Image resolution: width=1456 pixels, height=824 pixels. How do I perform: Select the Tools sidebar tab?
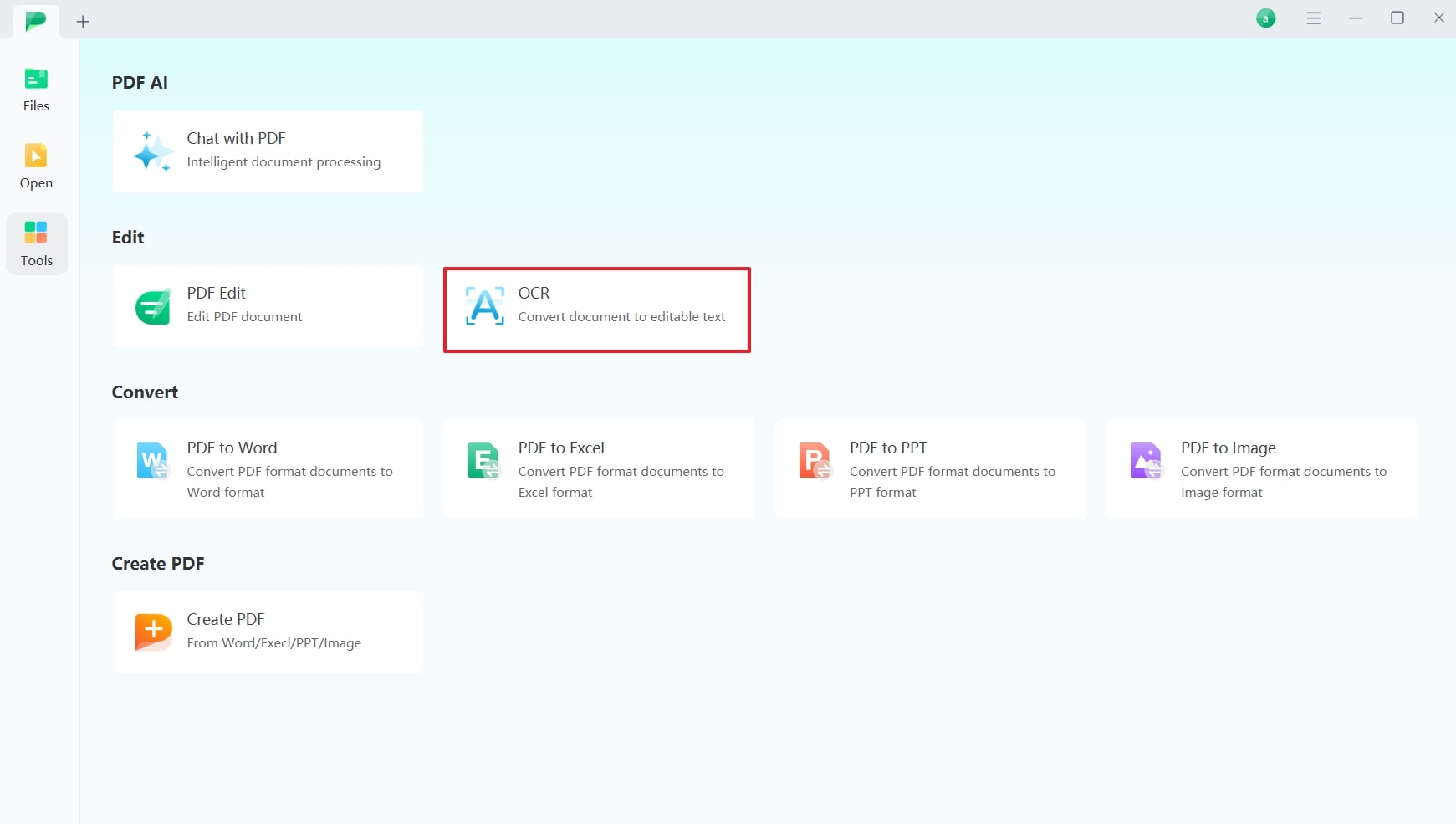(x=36, y=243)
